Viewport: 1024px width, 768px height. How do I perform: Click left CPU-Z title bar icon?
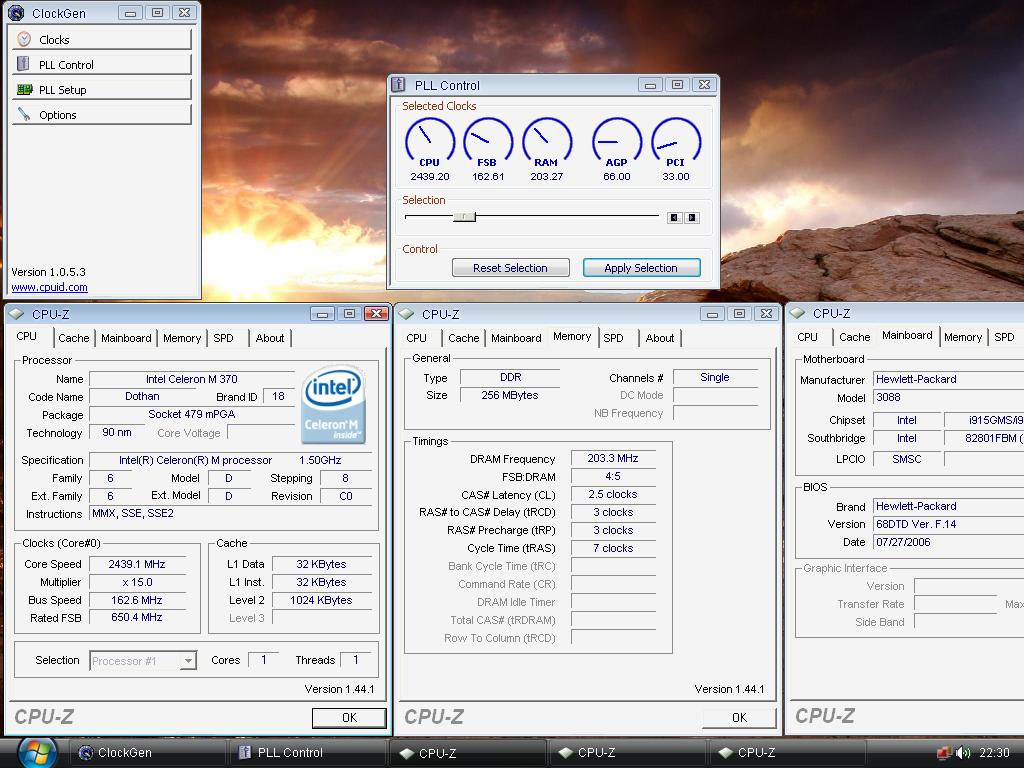click(x=18, y=313)
